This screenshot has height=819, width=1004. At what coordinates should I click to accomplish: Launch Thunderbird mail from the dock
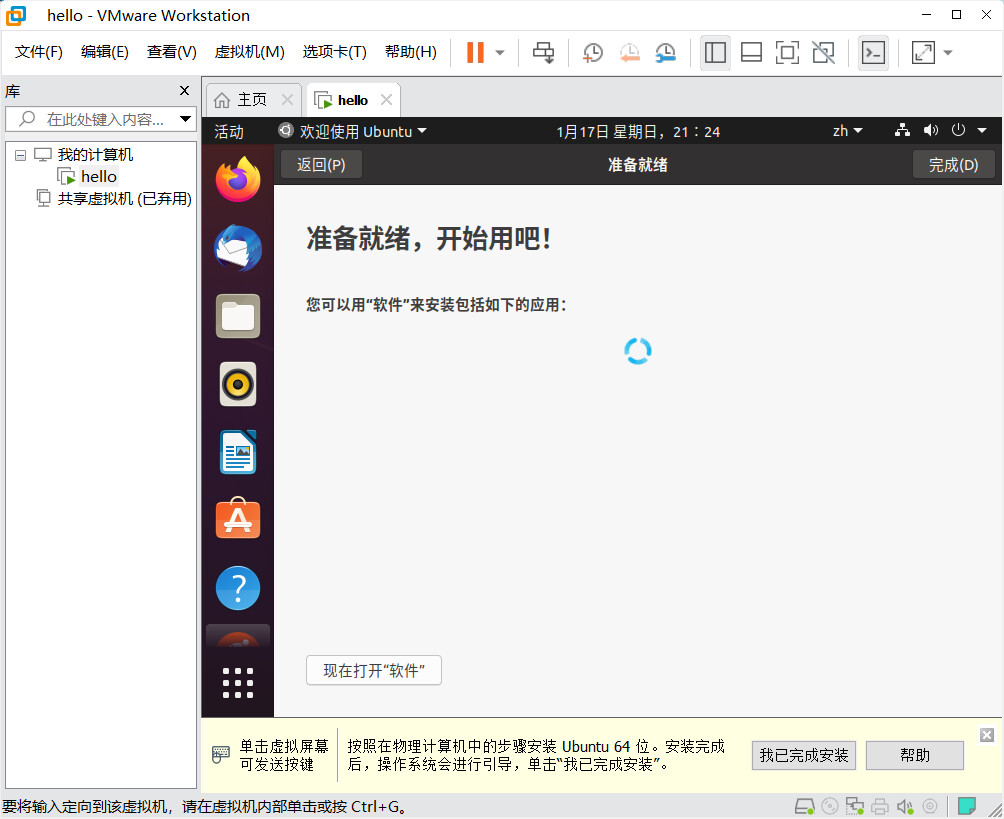238,248
